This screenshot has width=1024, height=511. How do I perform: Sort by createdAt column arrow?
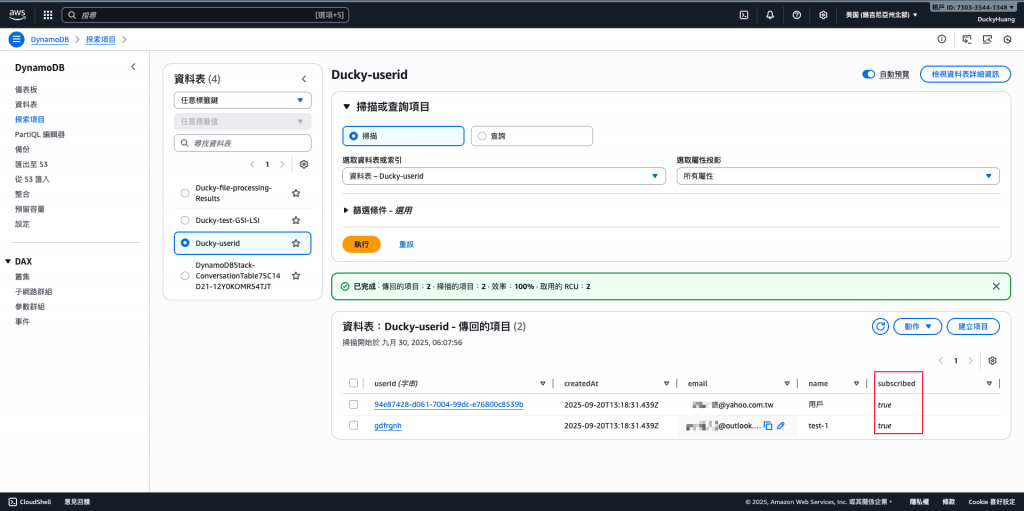[666, 384]
